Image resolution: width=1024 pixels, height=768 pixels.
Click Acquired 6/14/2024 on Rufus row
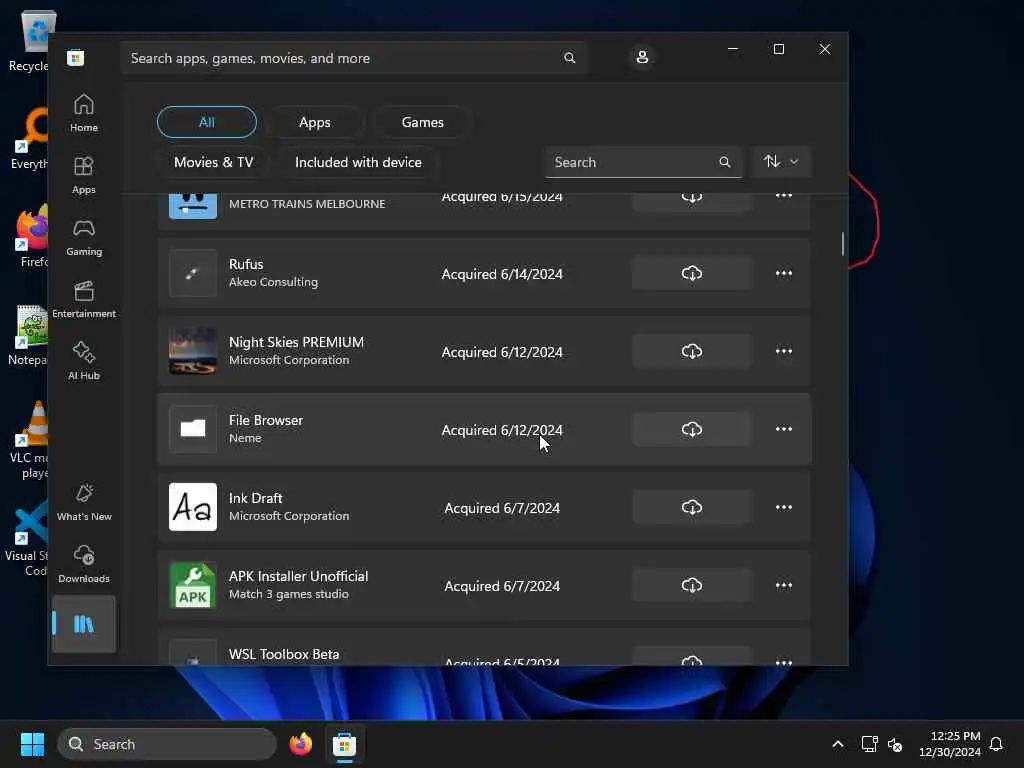point(502,274)
